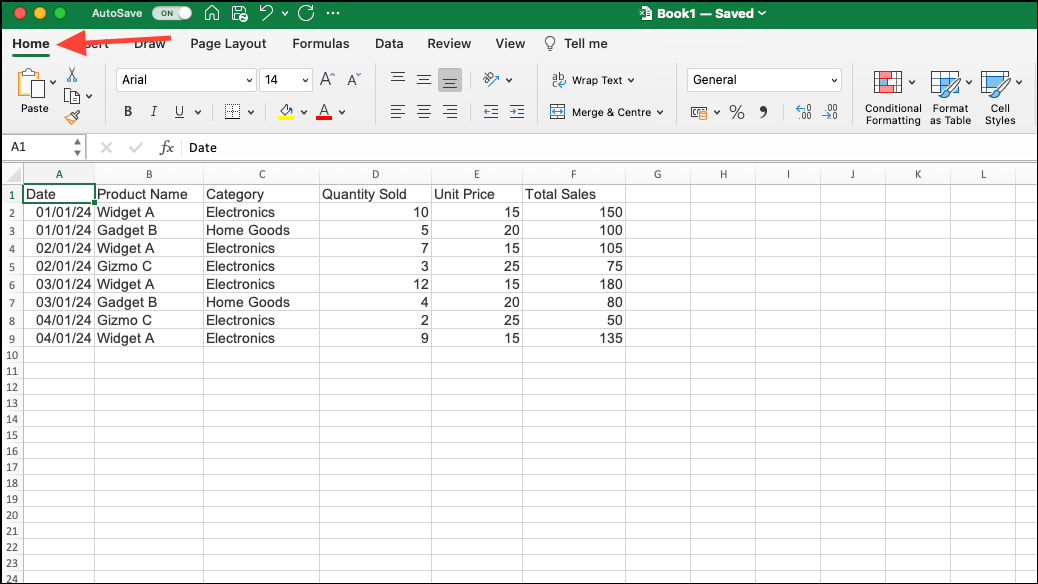The width and height of the screenshot is (1038, 584).
Task: Toggle bold formatting
Action: (x=128, y=113)
